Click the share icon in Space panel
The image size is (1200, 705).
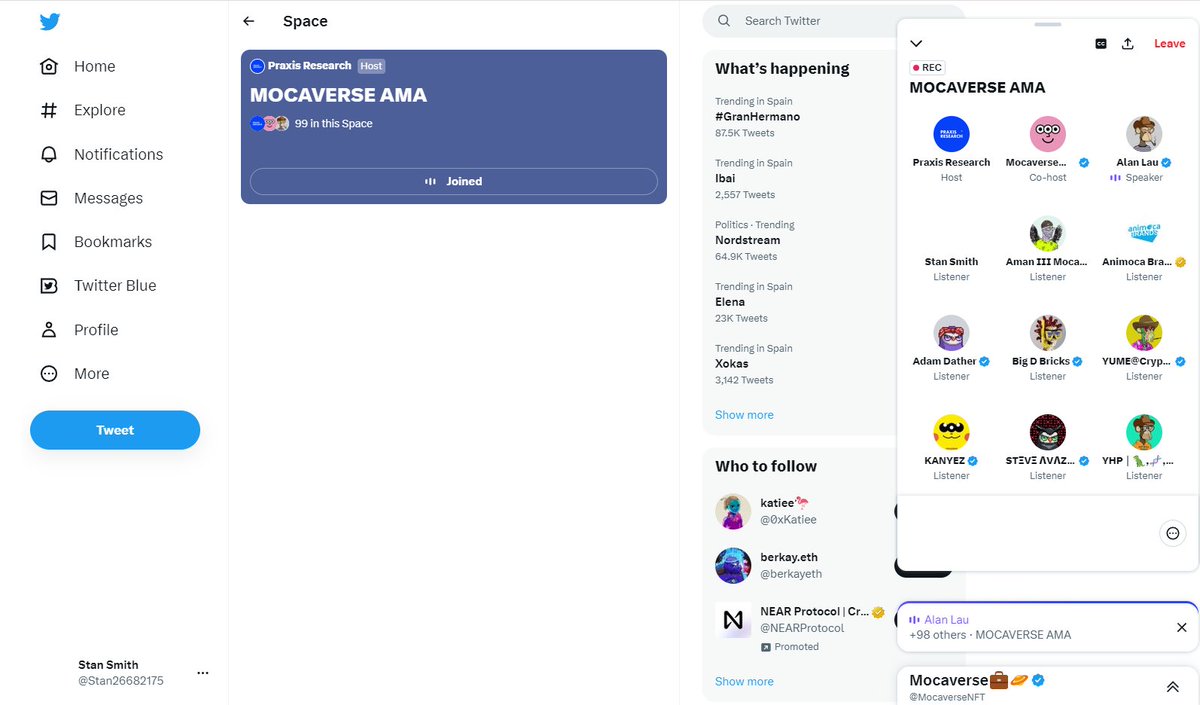1128,43
